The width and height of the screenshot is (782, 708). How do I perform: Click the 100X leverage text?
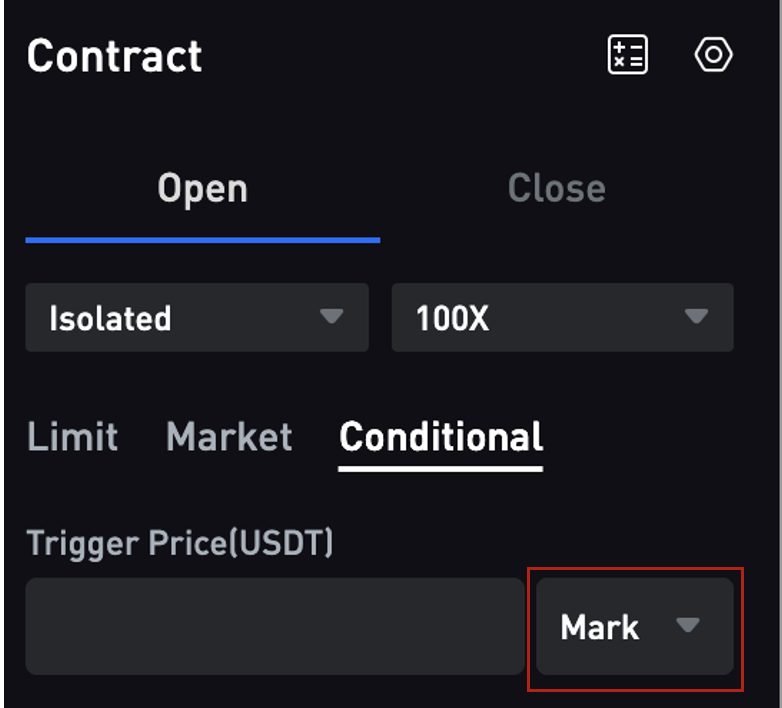[452, 318]
